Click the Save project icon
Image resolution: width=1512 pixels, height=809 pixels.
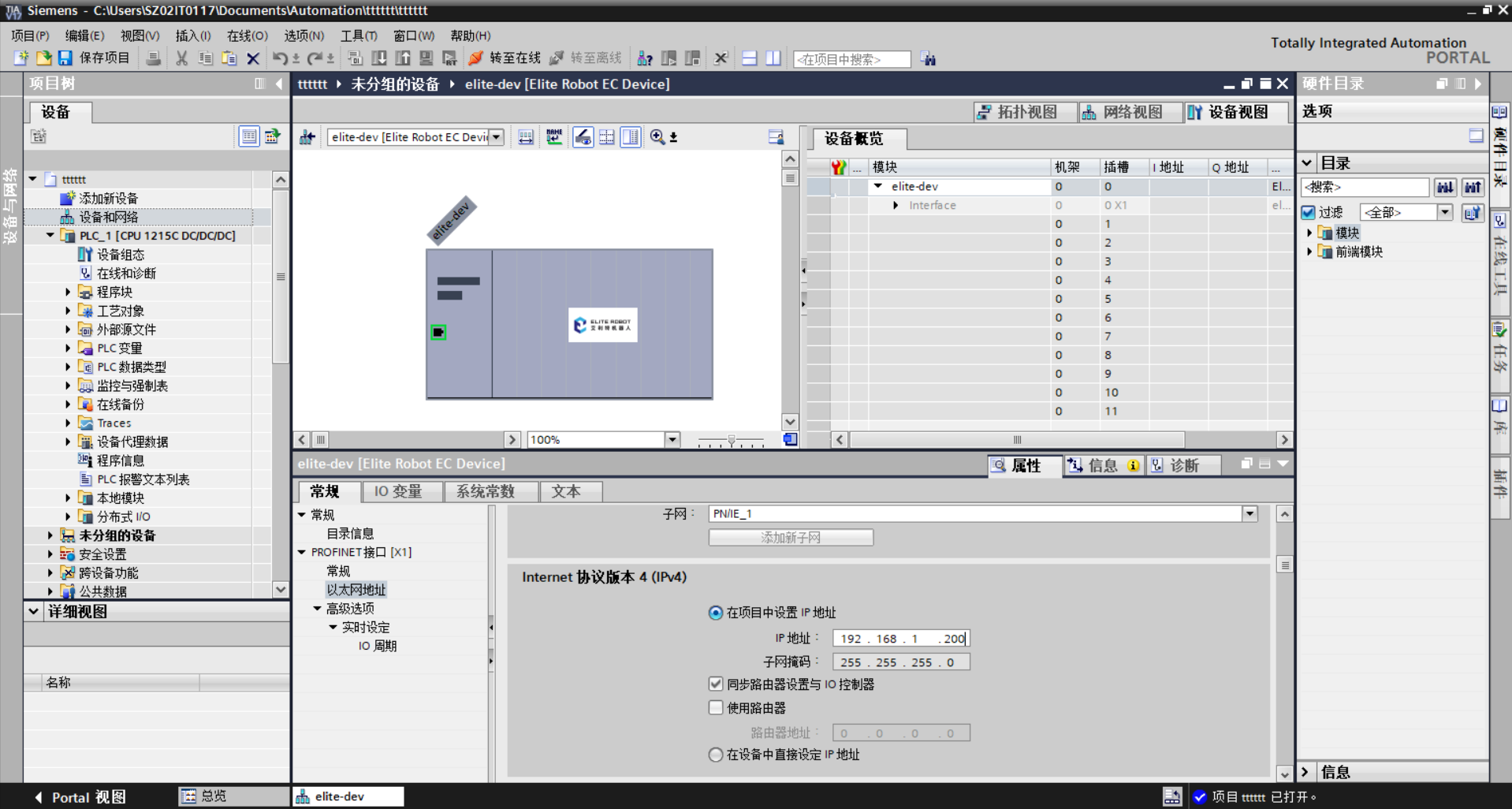pyautogui.click(x=65, y=58)
